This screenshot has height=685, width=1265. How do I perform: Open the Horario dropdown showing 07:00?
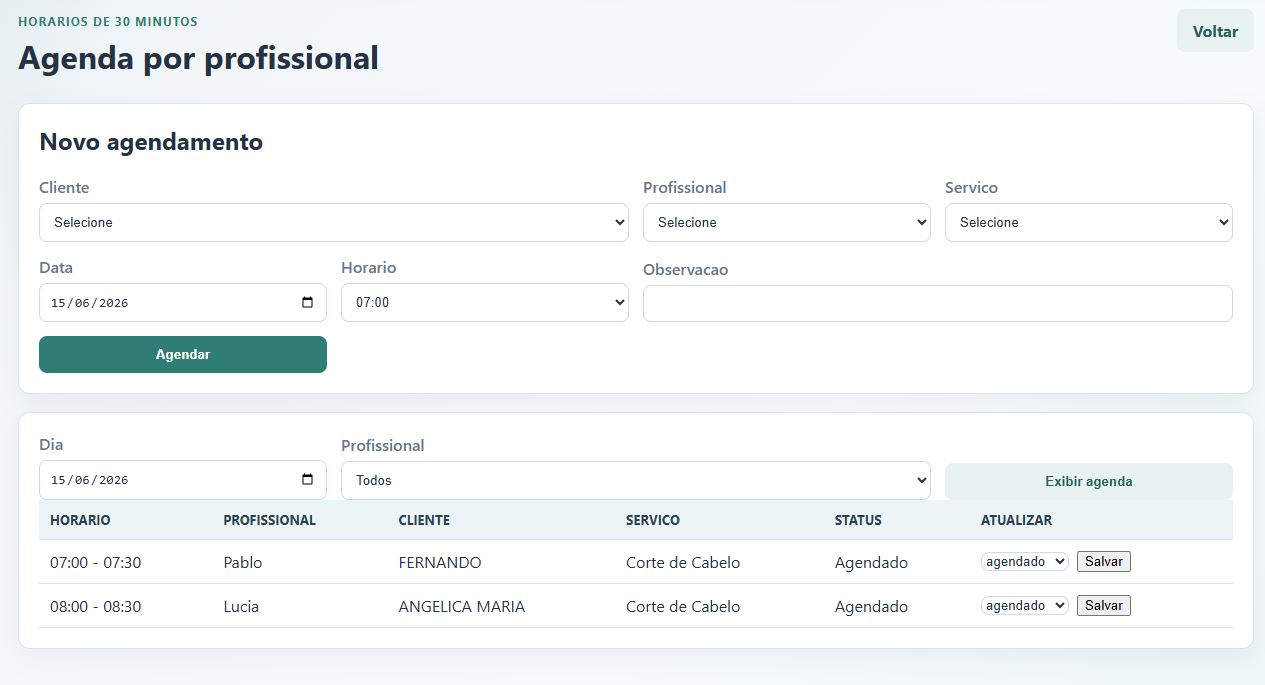pyautogui.click(x=485, y=302)
